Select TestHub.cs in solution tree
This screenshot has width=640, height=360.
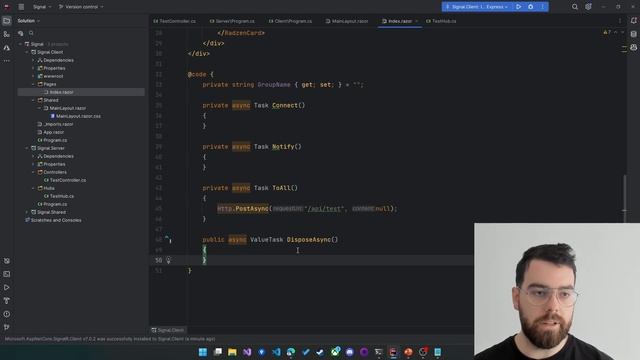pyautogui.click(x=59, y=196)
